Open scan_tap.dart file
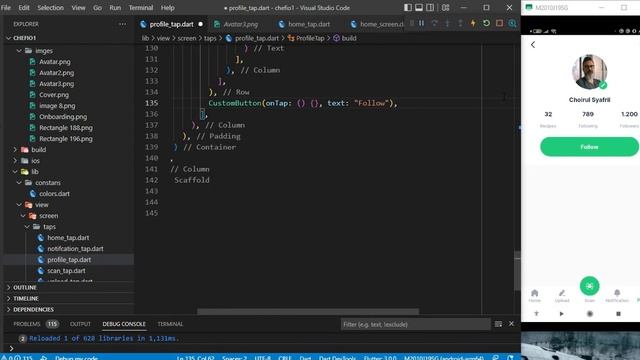The image size is (640, 360). click(66, 271)
